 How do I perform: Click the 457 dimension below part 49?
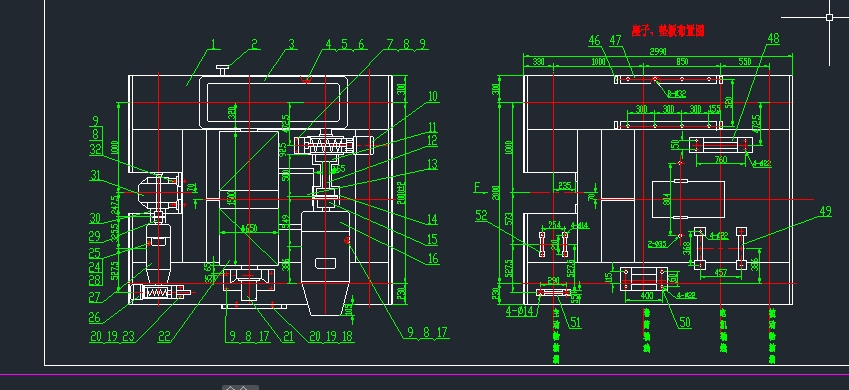click(x=721, y=273)
